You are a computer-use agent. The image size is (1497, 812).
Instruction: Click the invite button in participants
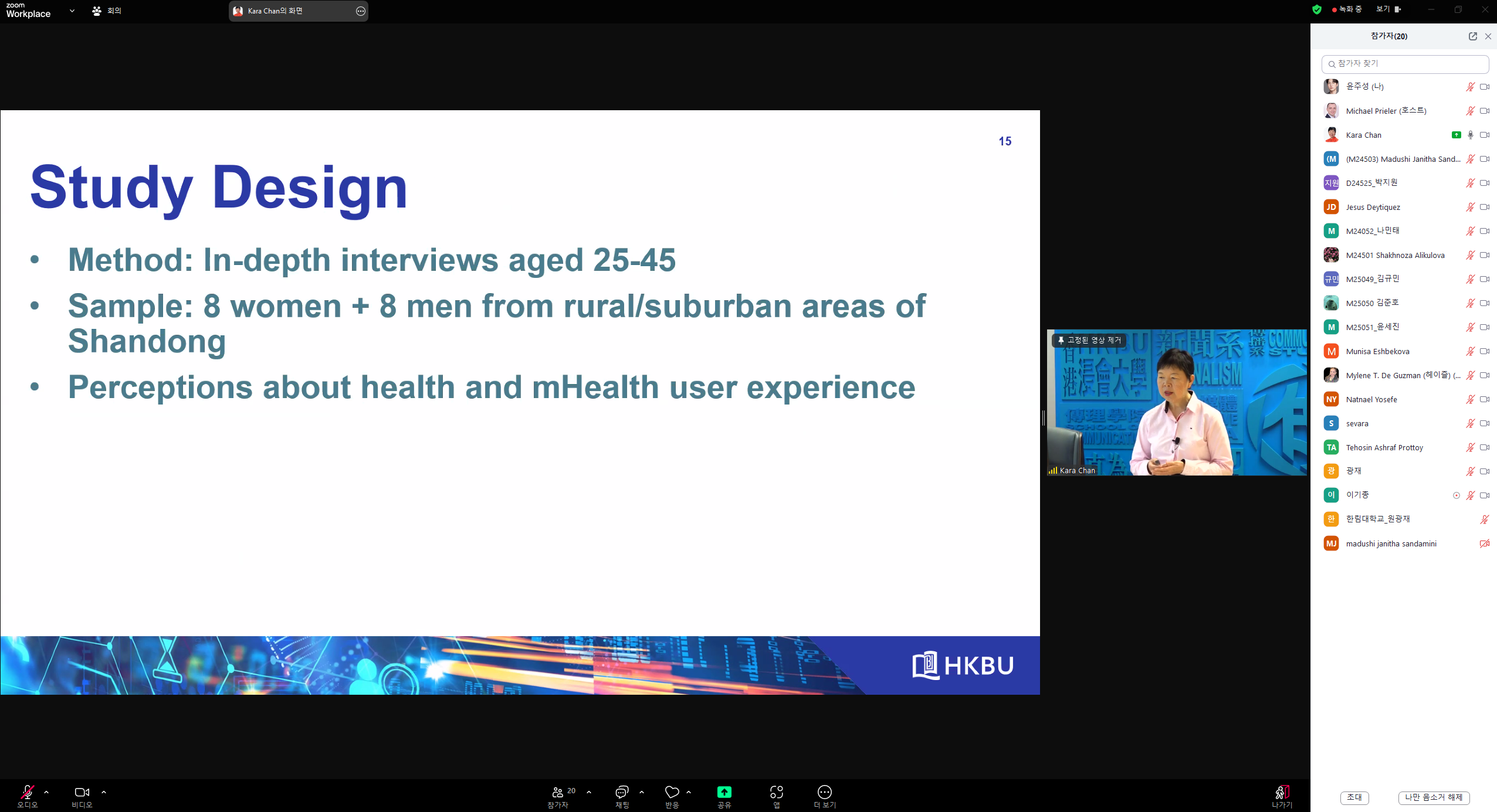point(1354,797)
